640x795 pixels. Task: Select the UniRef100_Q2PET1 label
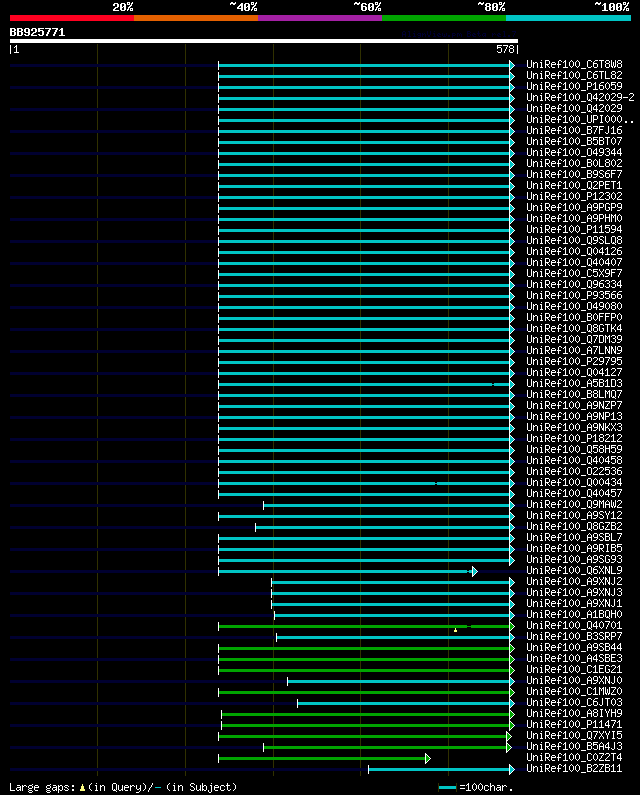(574, 186)
